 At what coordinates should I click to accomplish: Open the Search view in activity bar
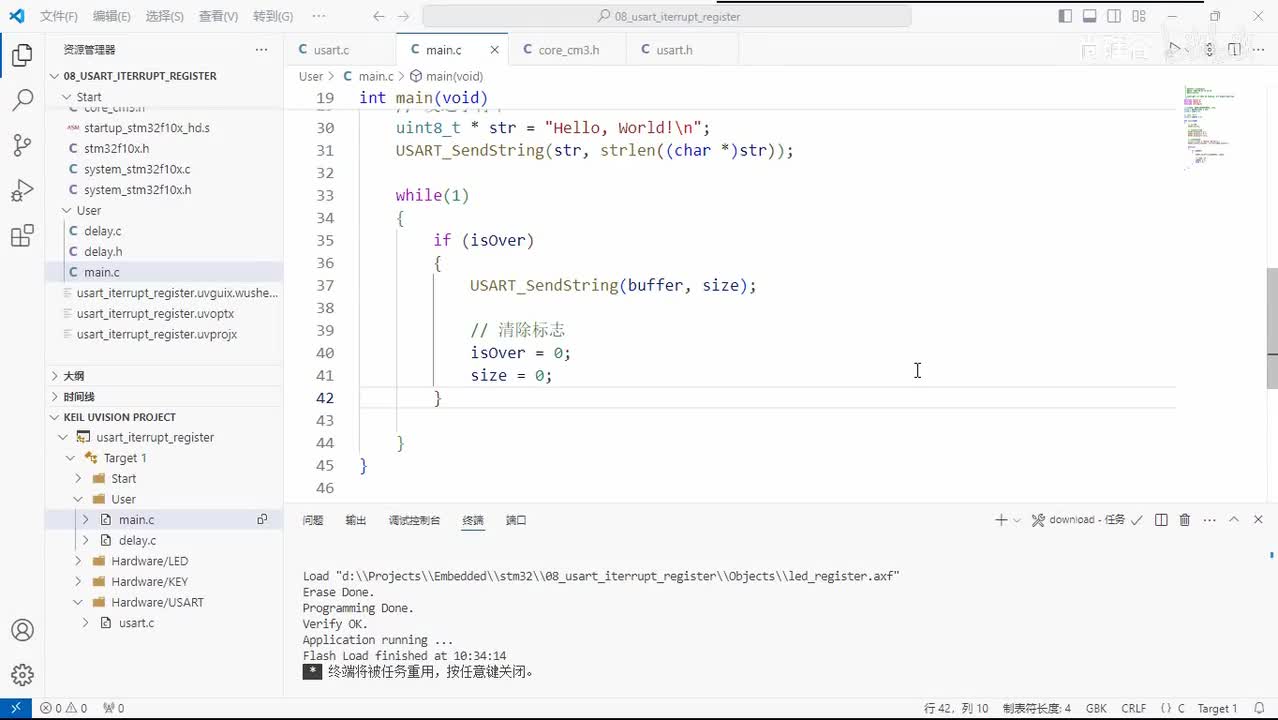[22, 100]
